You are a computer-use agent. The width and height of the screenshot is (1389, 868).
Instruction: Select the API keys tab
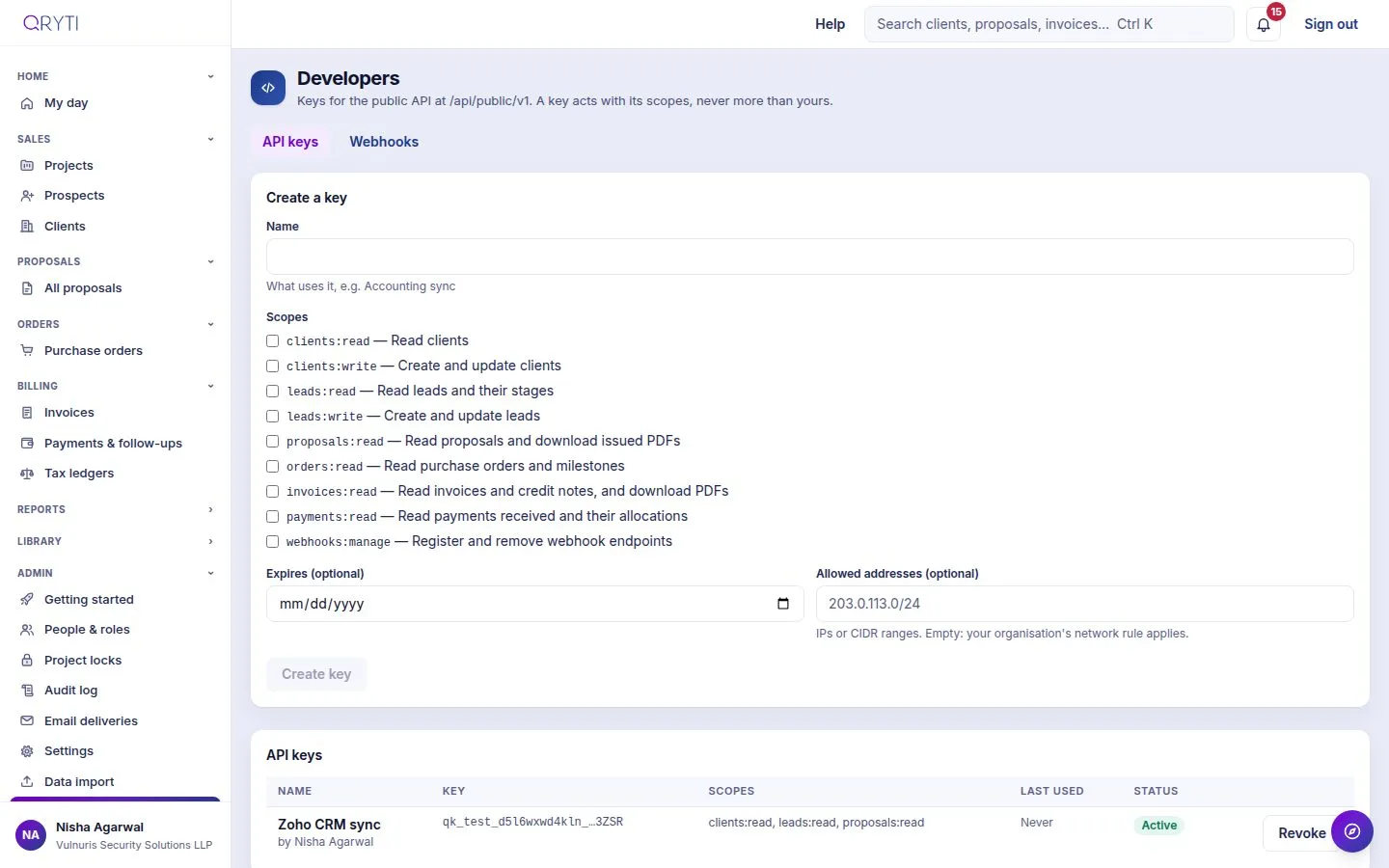pos(290,142)
